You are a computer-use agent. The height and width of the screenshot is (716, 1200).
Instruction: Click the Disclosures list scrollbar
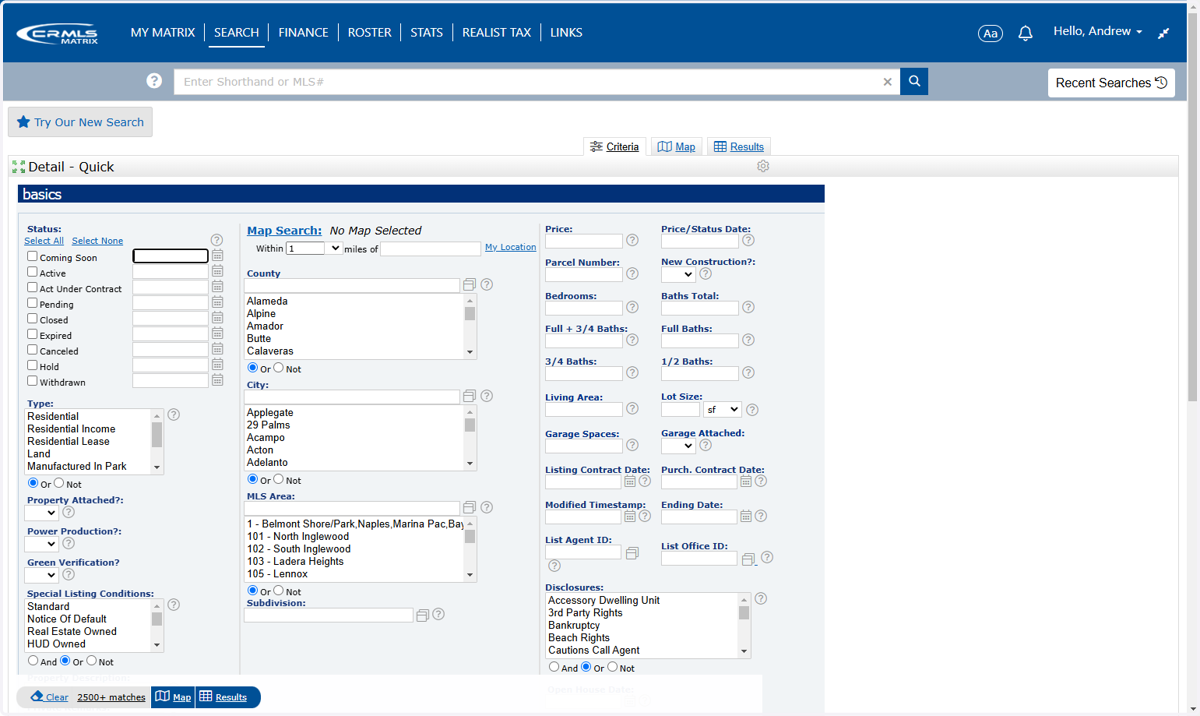pyautogui.click(x=744, y=625)
